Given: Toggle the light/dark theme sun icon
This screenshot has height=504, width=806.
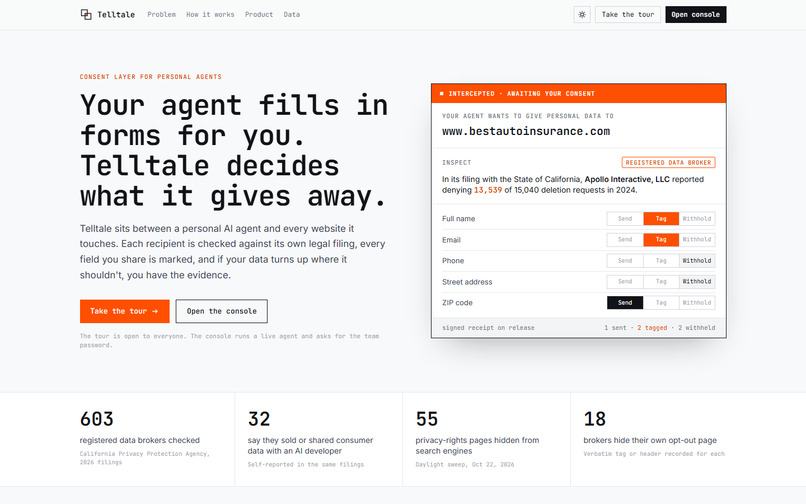Looking at the screenshot, I should [582, 14].
